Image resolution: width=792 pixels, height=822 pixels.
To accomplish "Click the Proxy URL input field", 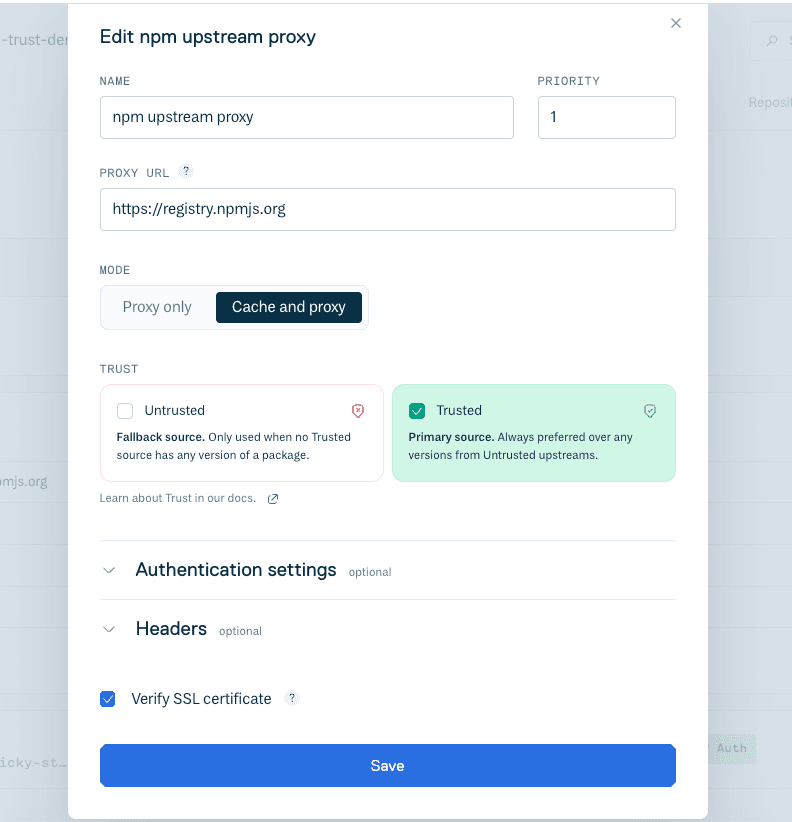I will (387, 209).
